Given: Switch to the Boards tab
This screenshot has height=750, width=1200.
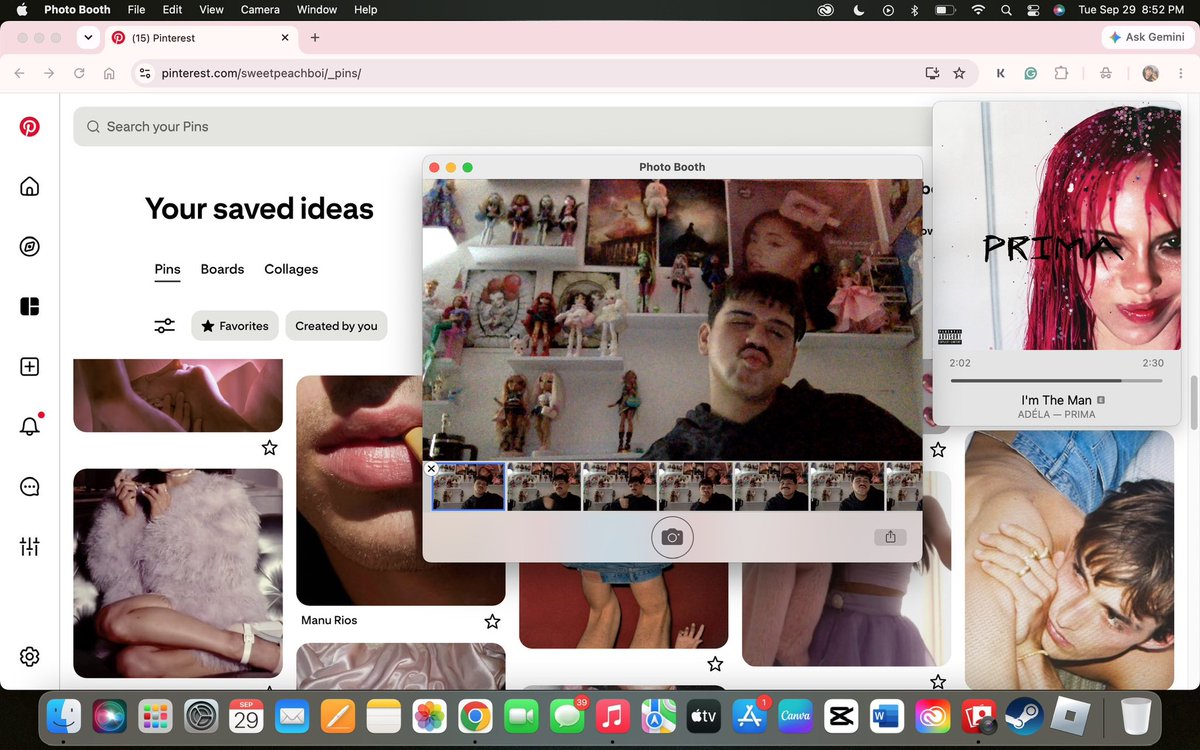Looking at the screenshot, I should pyautogui.click(x=222, y=269).
